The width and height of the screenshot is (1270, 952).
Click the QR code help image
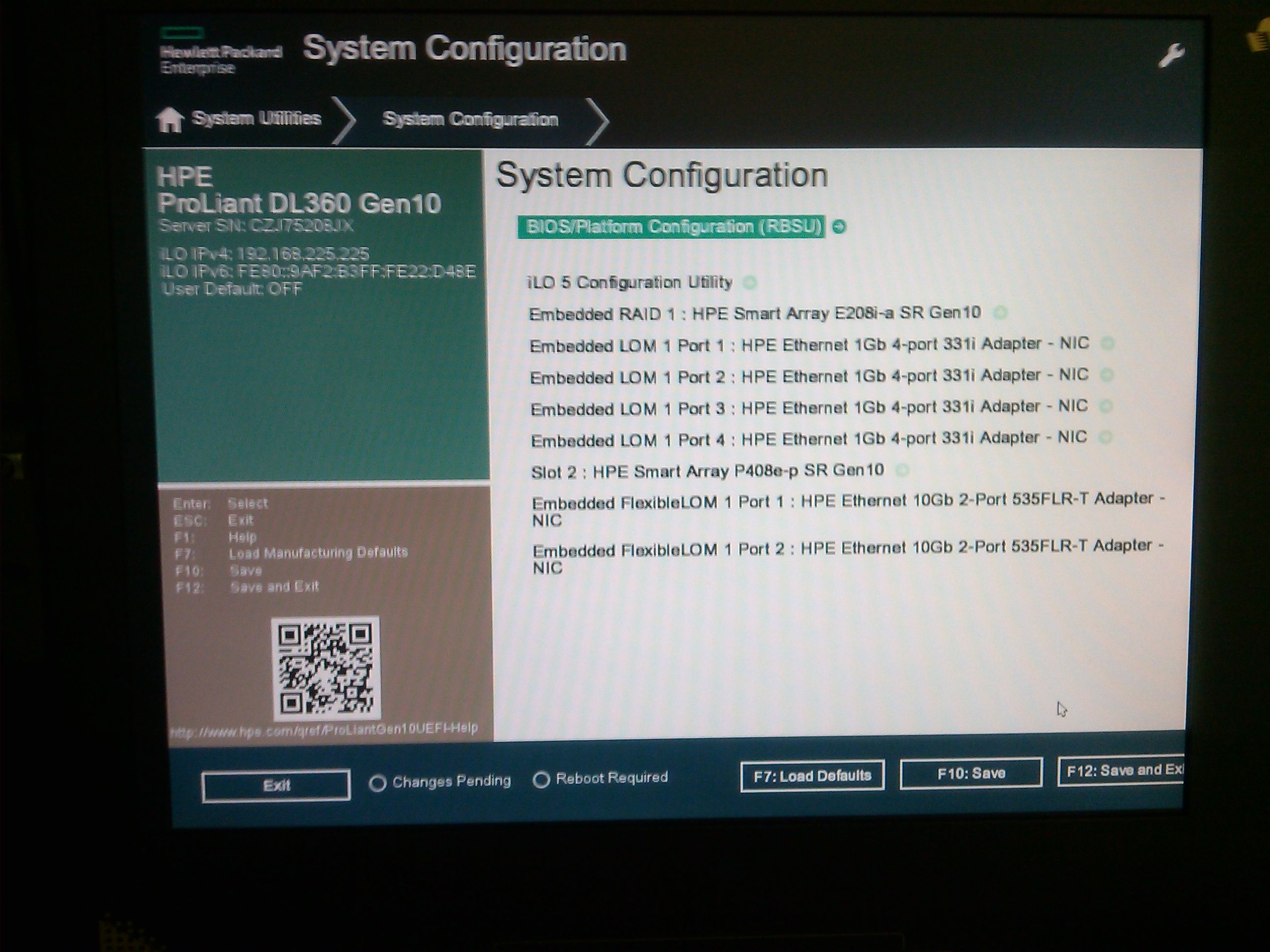pos(325,668)
